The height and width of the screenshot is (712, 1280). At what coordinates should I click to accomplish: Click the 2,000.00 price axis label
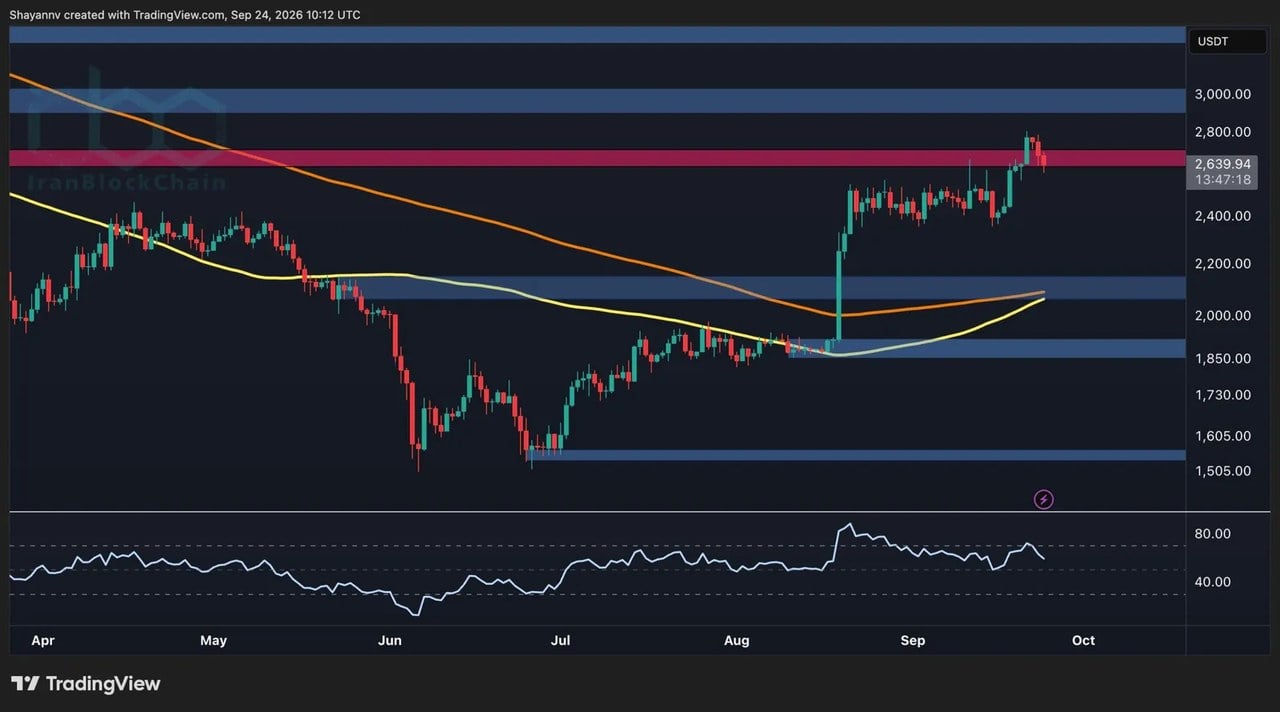click(1222, 316)
